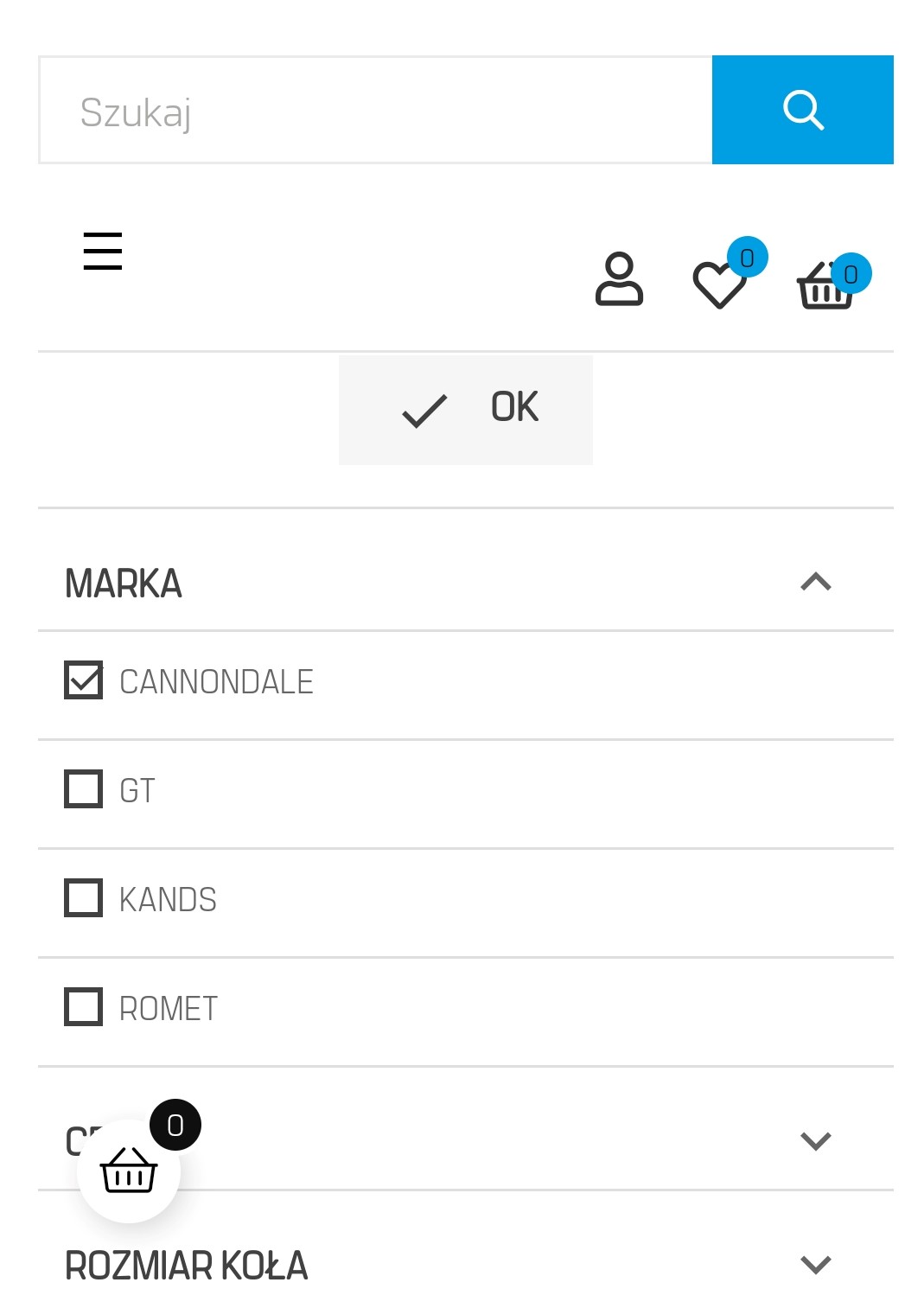Open the search with the magnifier icon
The height and width of the screenshot is (1308, 924).
click(x=802, y=110)
